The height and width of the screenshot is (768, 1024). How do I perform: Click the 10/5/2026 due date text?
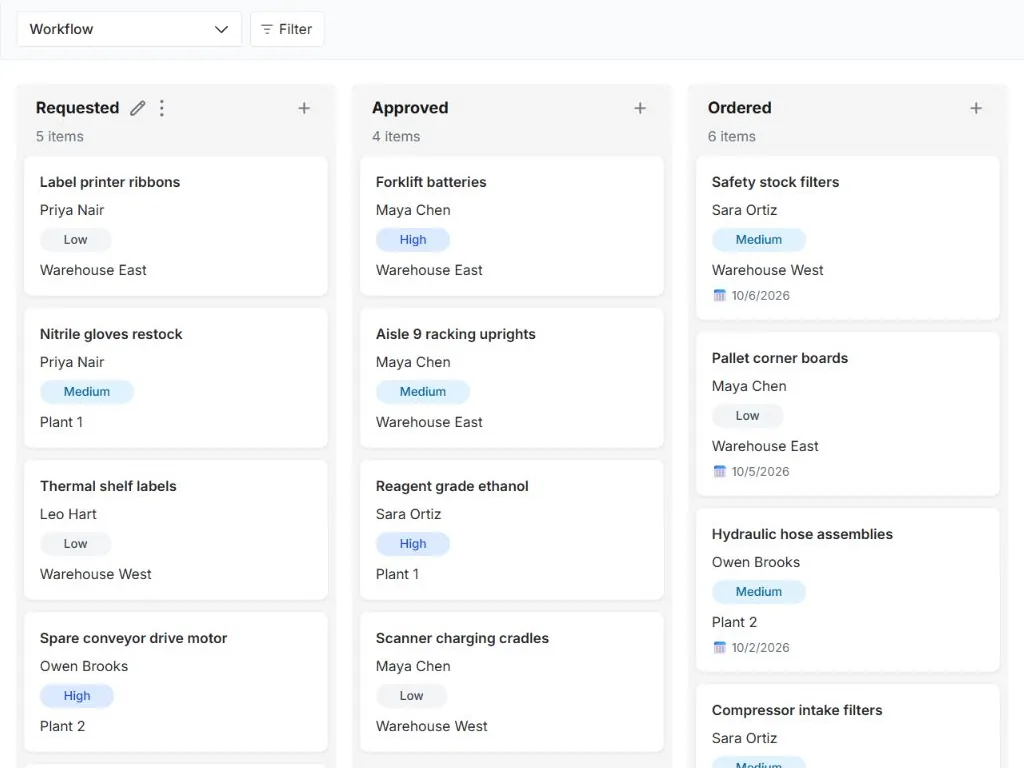click(x=760, y=472)
